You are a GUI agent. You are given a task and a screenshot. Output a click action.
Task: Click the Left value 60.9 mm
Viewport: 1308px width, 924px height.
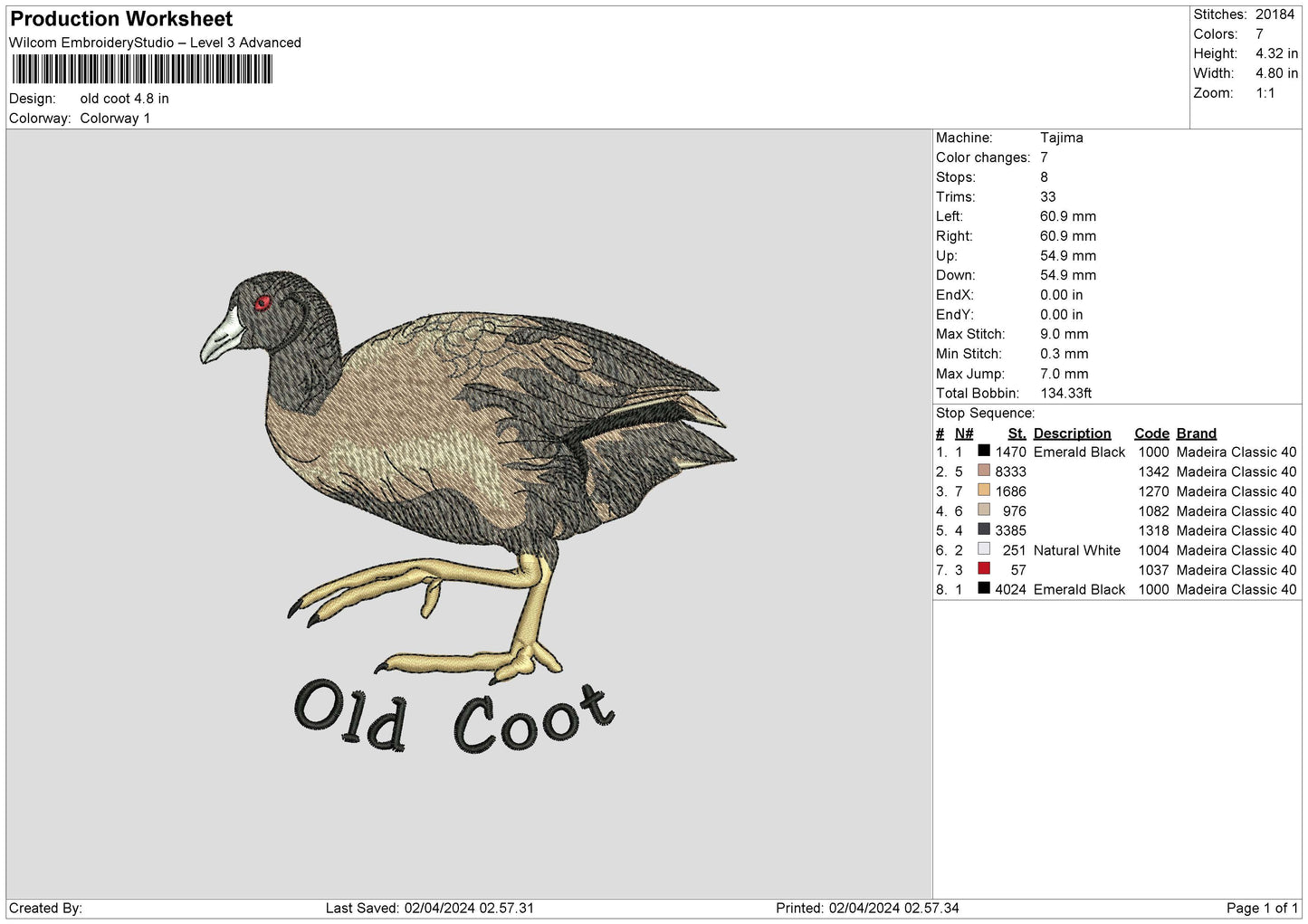1067,216
